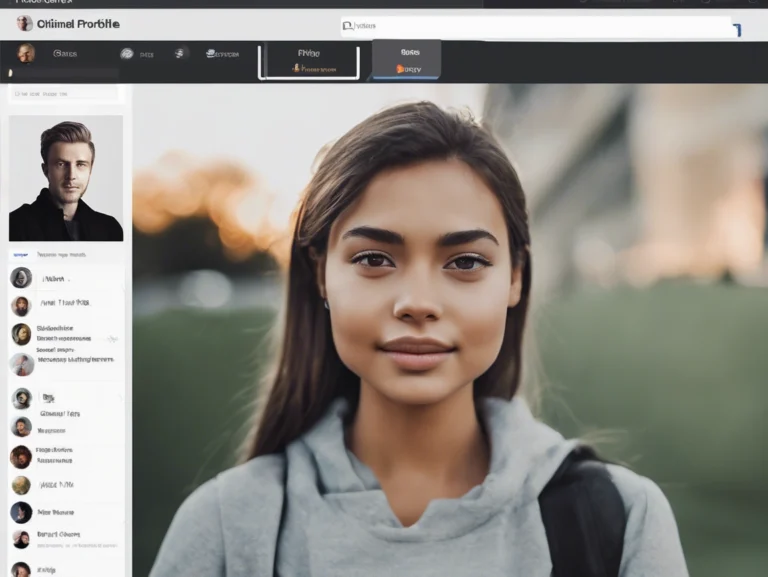Viewport: 768px width, 577px height.
Task: Choose the third contact avatar in the sidebar list
Action: click(21, 334)
